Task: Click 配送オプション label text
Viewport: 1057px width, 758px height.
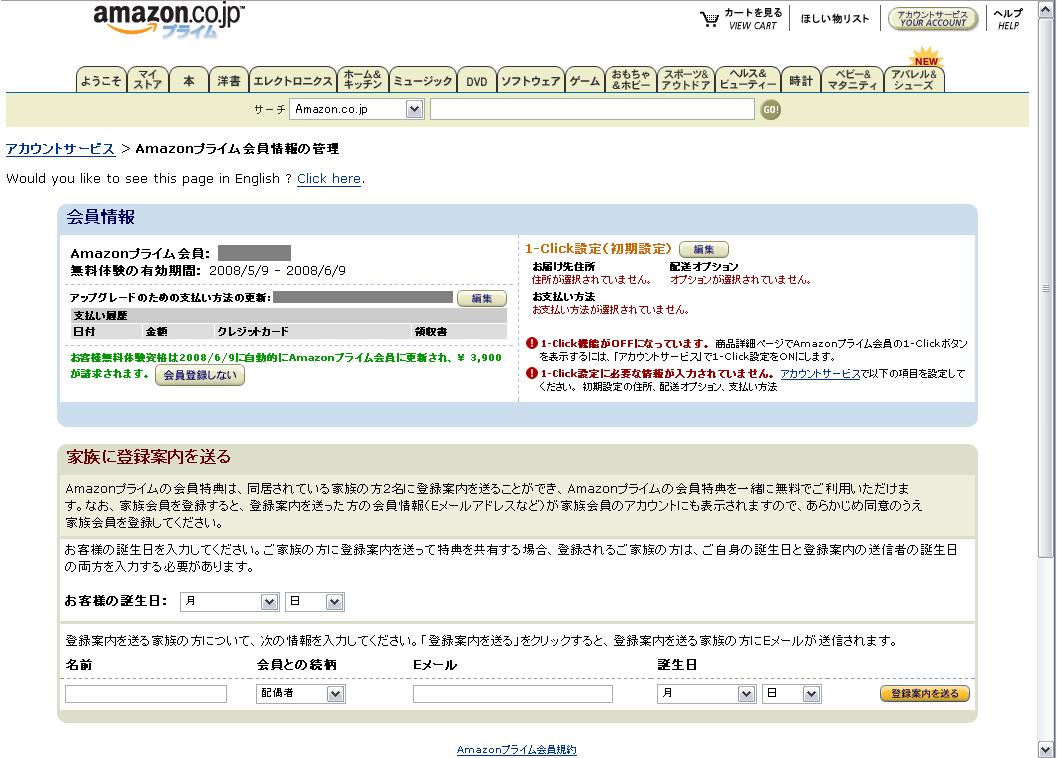Action: [704, 266]
